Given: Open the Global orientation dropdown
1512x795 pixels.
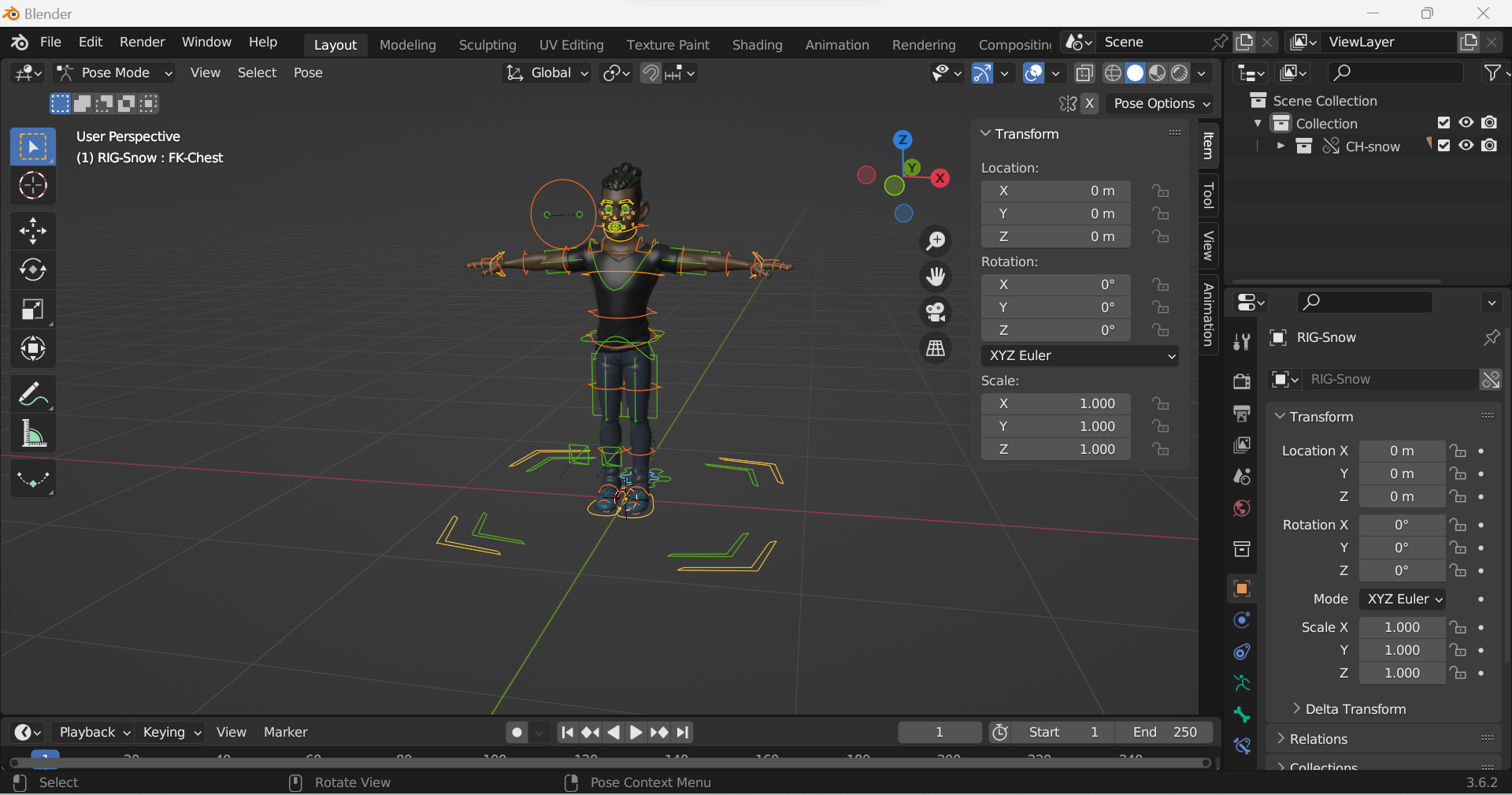Looking at the screenshot, I should pyautogui.click(x=547, y=73).
